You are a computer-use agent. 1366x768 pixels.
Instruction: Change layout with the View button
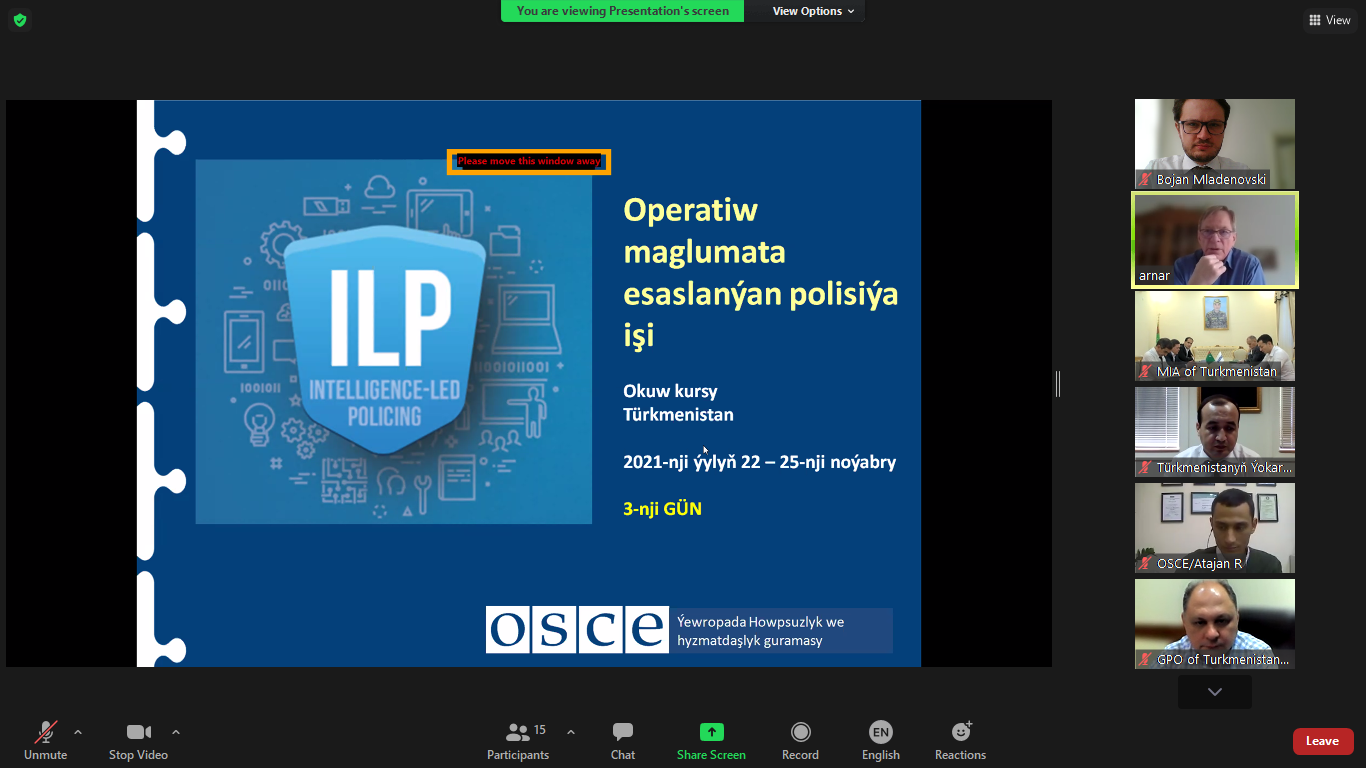[x=1329, y=20]
